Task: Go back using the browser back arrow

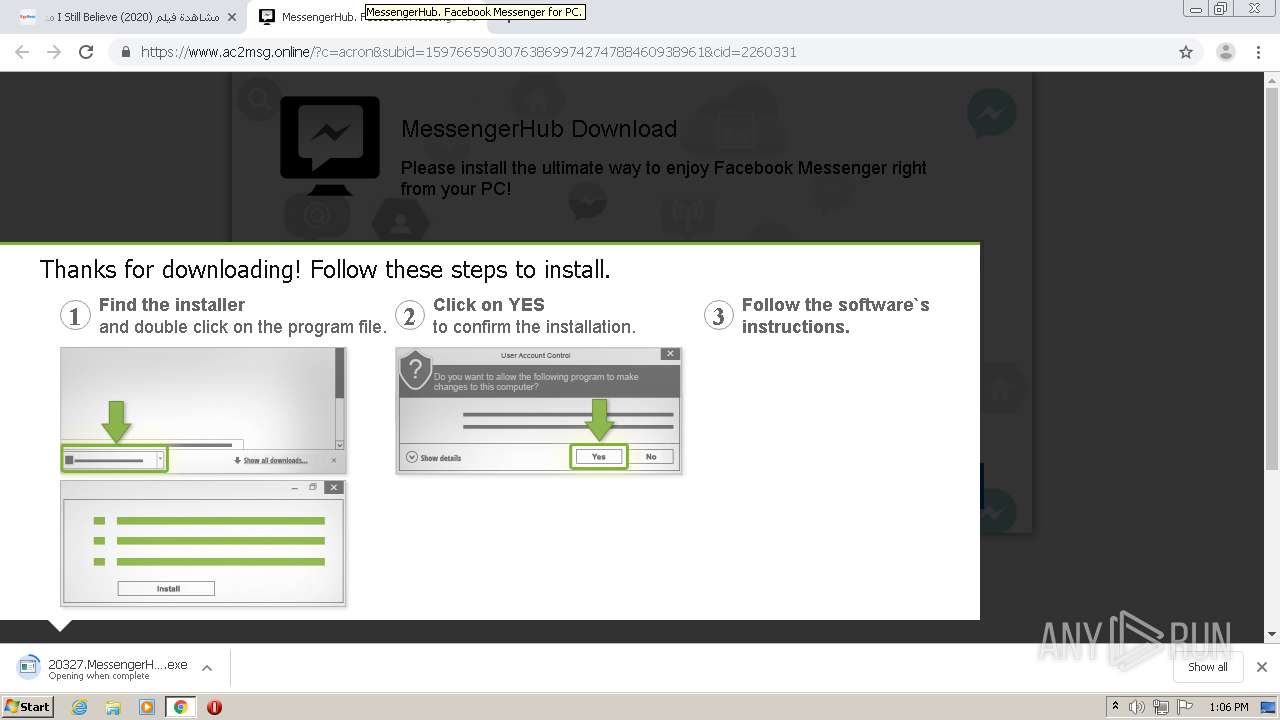Action: 22,52
